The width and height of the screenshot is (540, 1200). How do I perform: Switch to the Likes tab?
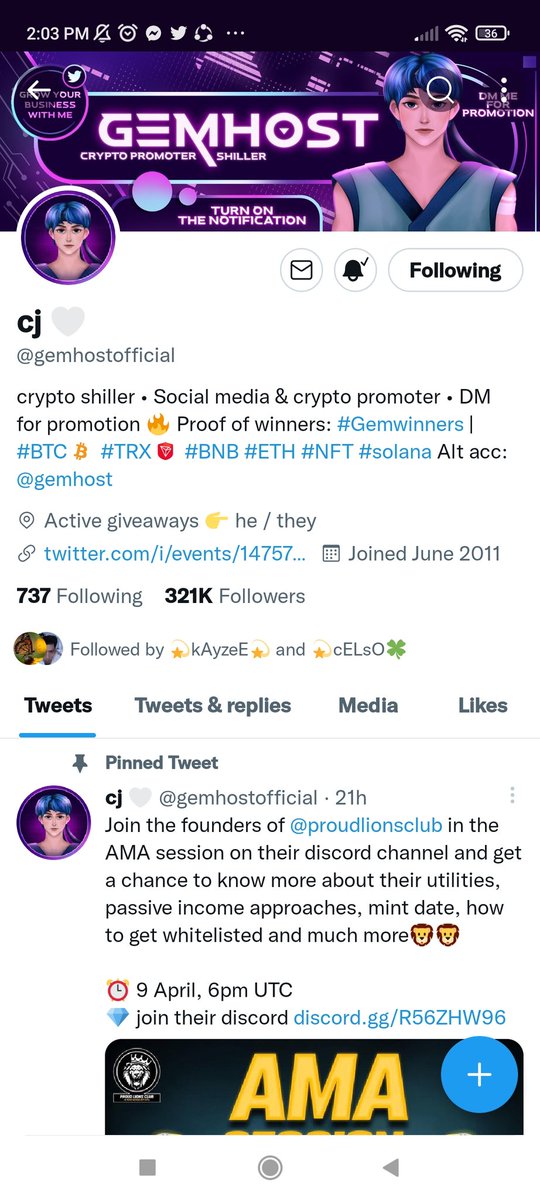483,705
